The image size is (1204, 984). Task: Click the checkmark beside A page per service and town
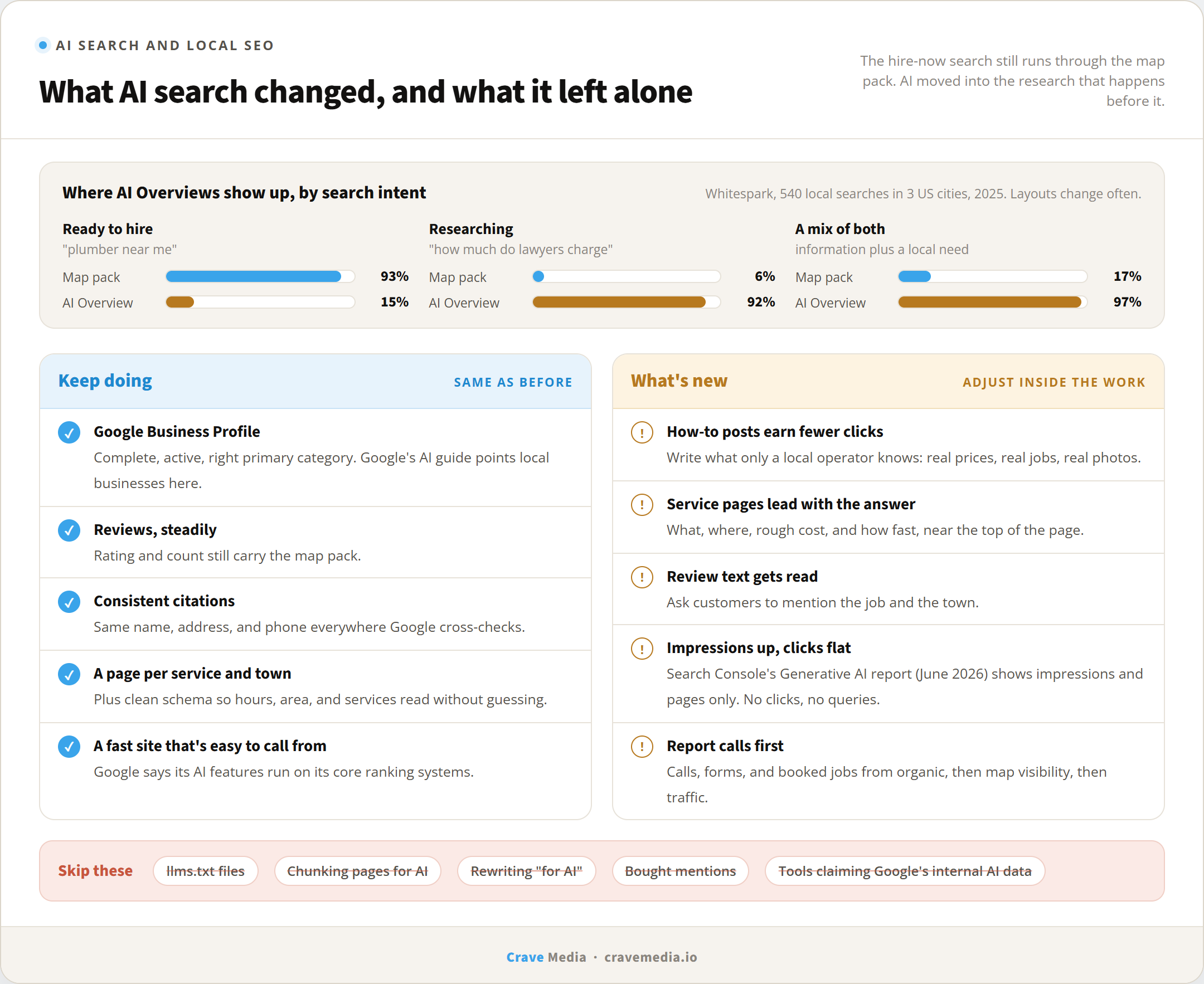tap(69, 675)
